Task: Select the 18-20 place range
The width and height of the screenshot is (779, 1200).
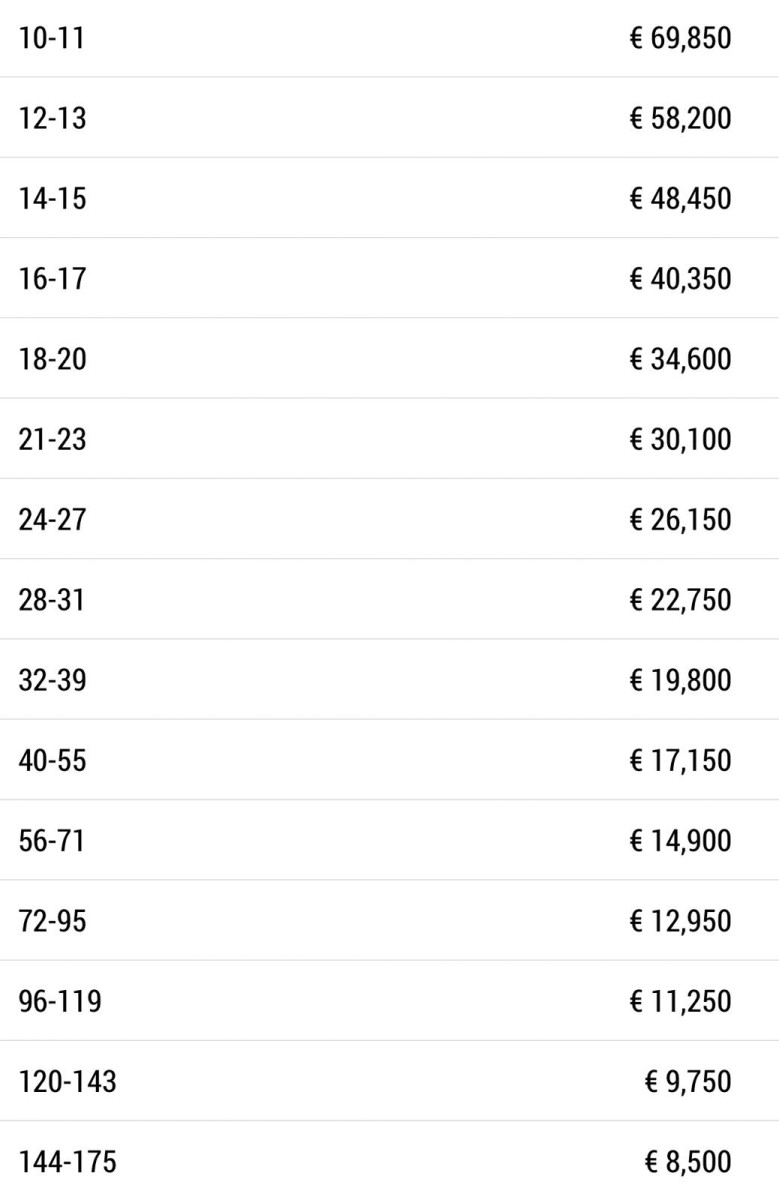Action: pyautogui.click(x=52, y=359)
